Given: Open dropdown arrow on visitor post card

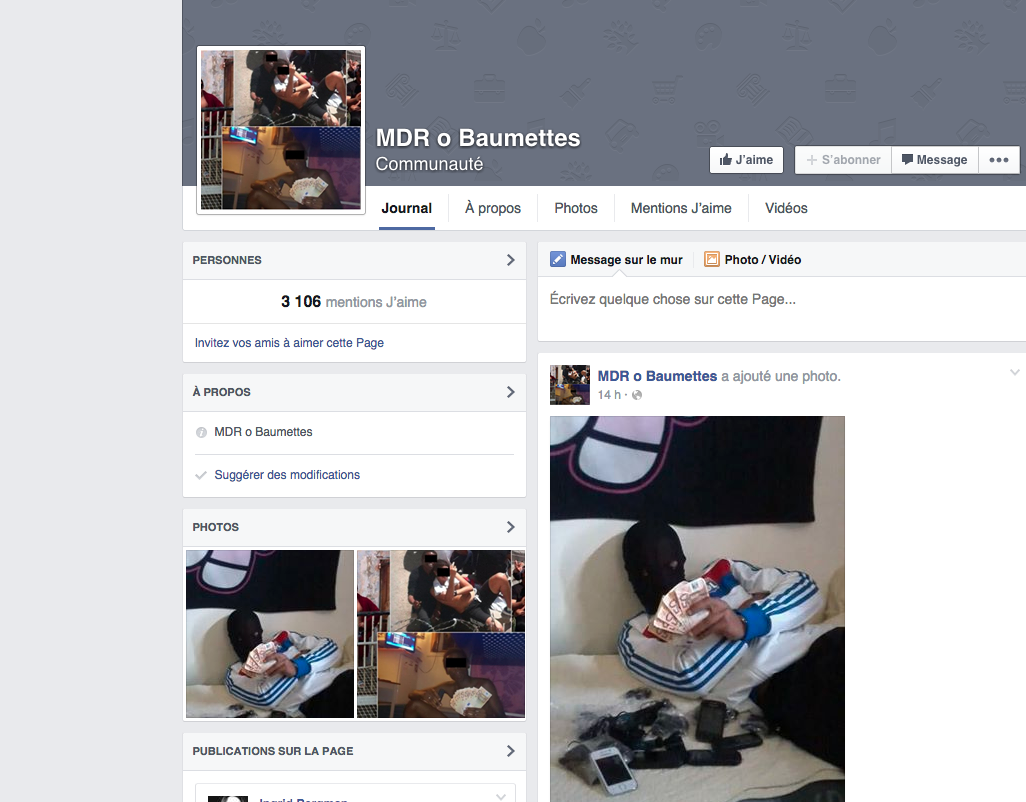Looking at the screenshot, I should tap(501, 796).
